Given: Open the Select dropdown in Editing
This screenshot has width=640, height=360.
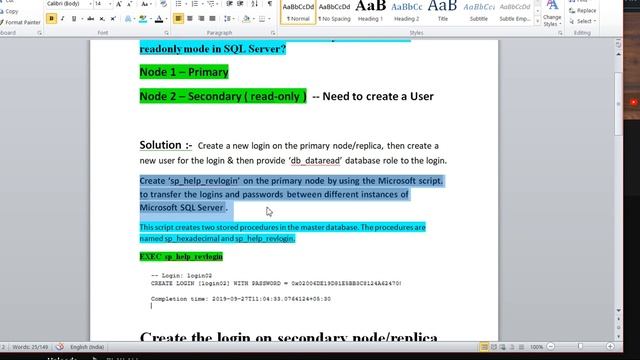Looking at the screenshot, I should (584, 21).
